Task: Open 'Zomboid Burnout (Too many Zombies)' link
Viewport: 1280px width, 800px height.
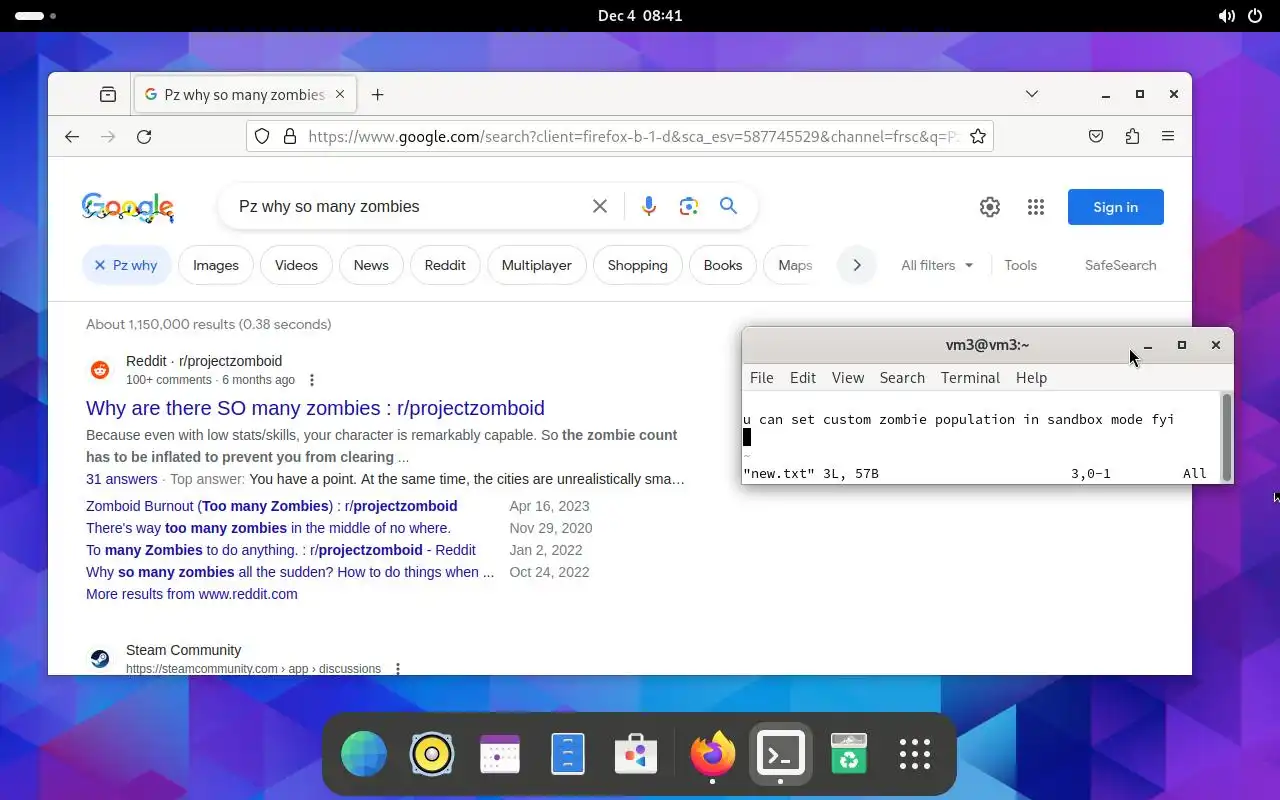Action: coord(272,506)
